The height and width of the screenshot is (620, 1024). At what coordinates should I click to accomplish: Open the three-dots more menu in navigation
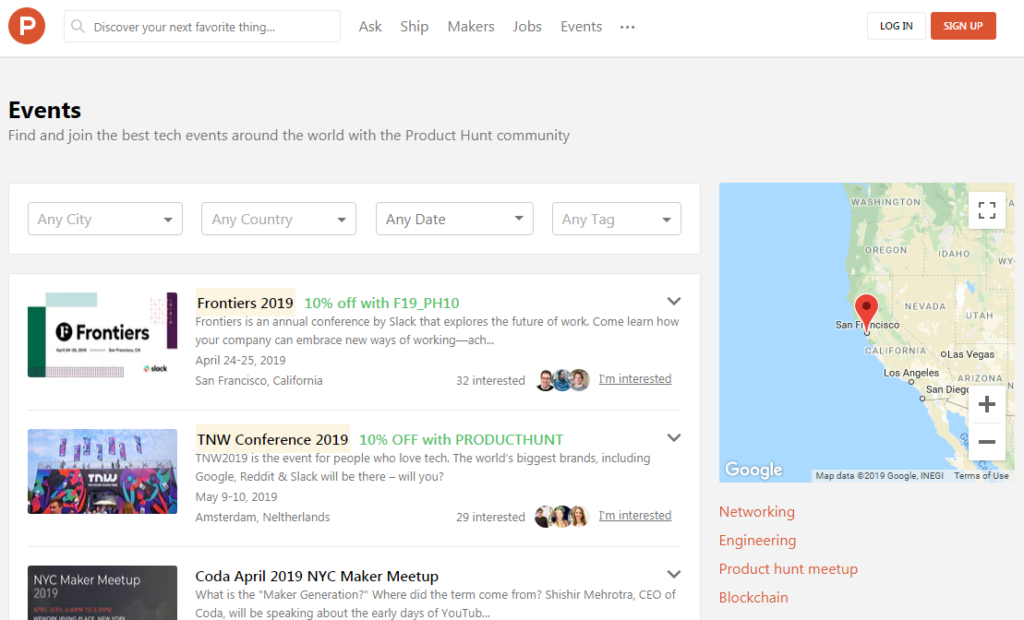[627, 27]
